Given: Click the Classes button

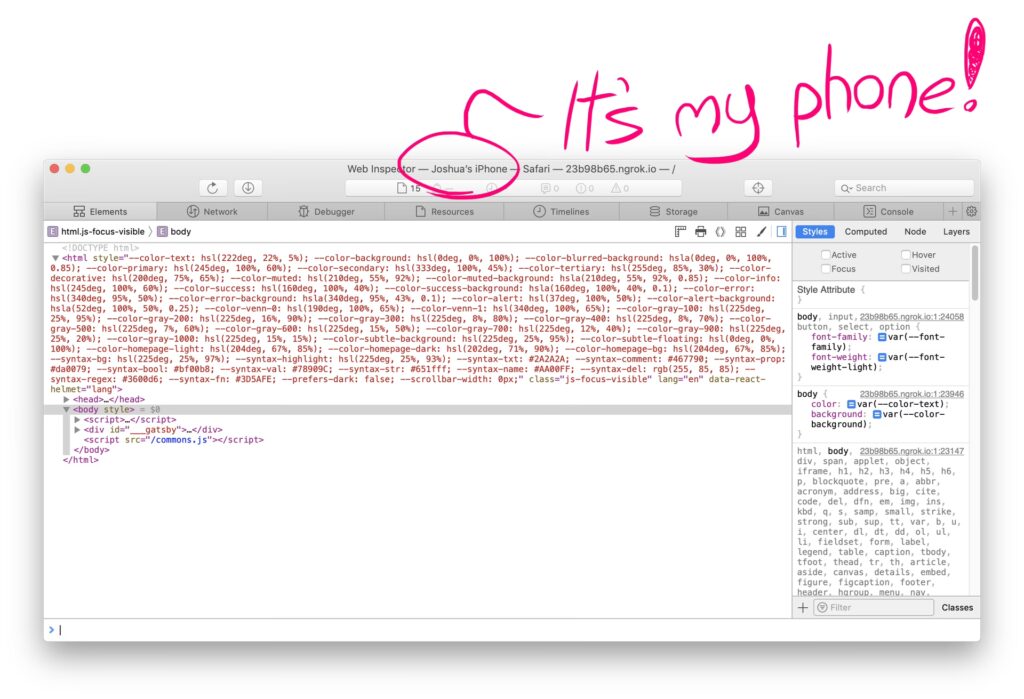Looking at the screenshot, I should [957, 608].
